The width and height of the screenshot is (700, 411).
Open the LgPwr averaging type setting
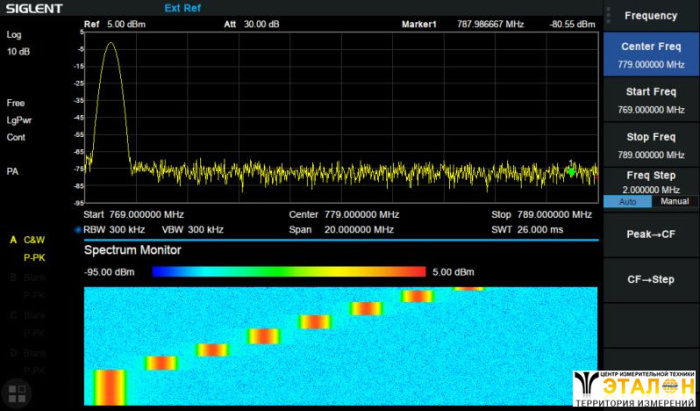click(x=20, y=120)
